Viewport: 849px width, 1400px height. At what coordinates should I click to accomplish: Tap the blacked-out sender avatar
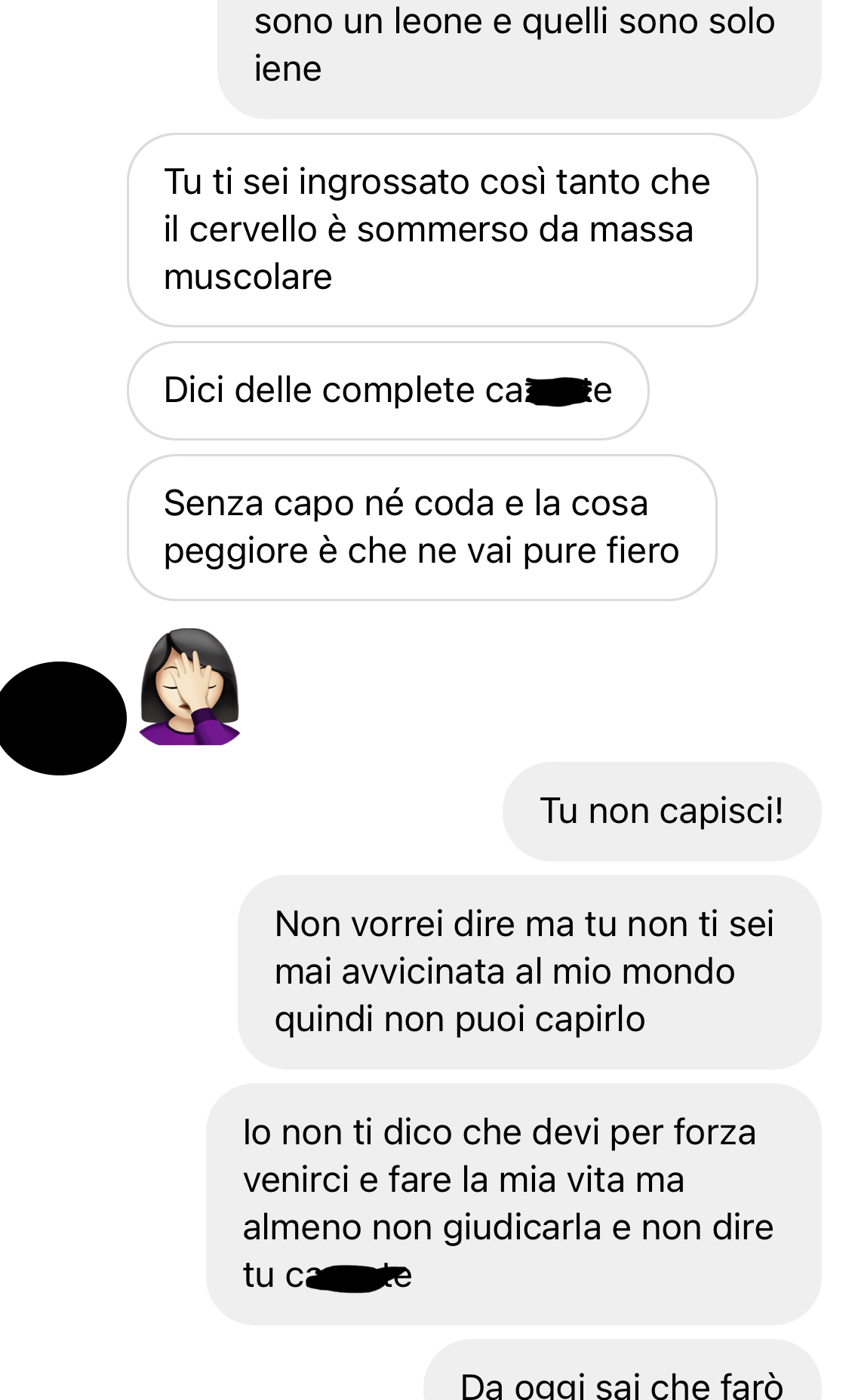62,718
